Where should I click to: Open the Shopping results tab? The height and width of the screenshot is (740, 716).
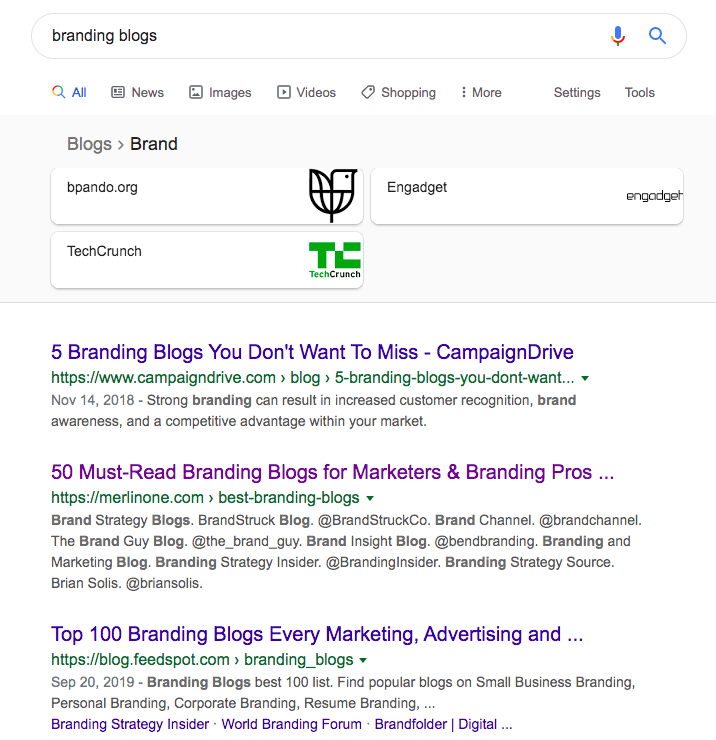pos(398,92)
